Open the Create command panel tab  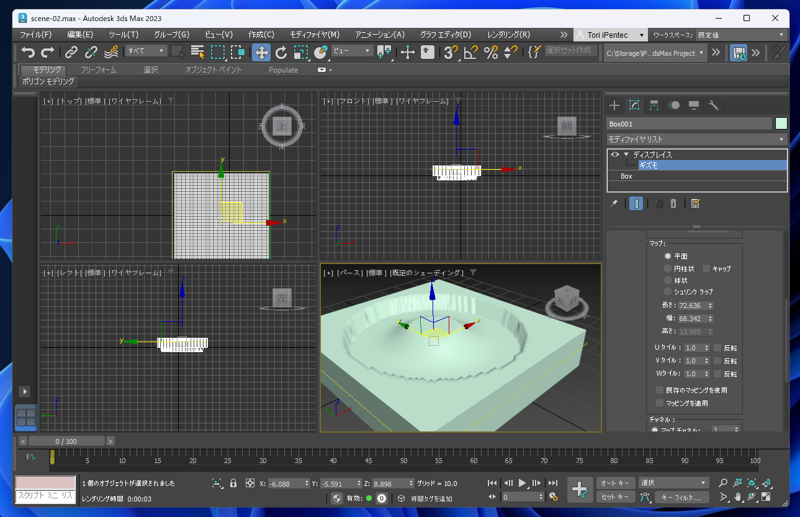tap(614, 105)
